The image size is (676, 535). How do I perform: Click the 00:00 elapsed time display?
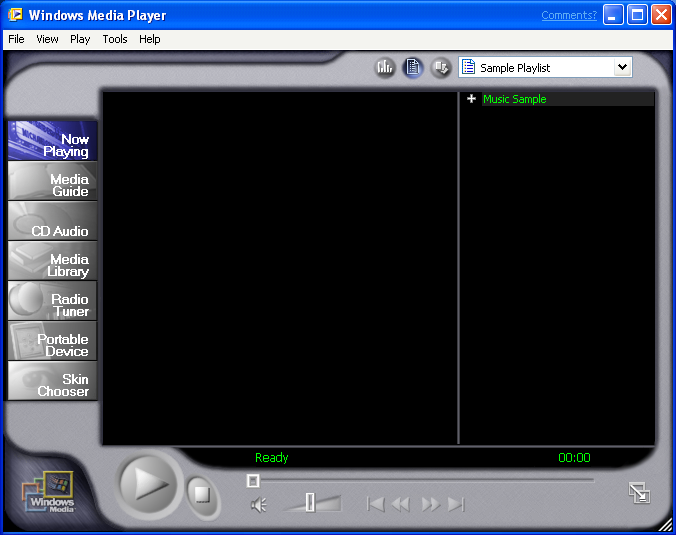574,457
